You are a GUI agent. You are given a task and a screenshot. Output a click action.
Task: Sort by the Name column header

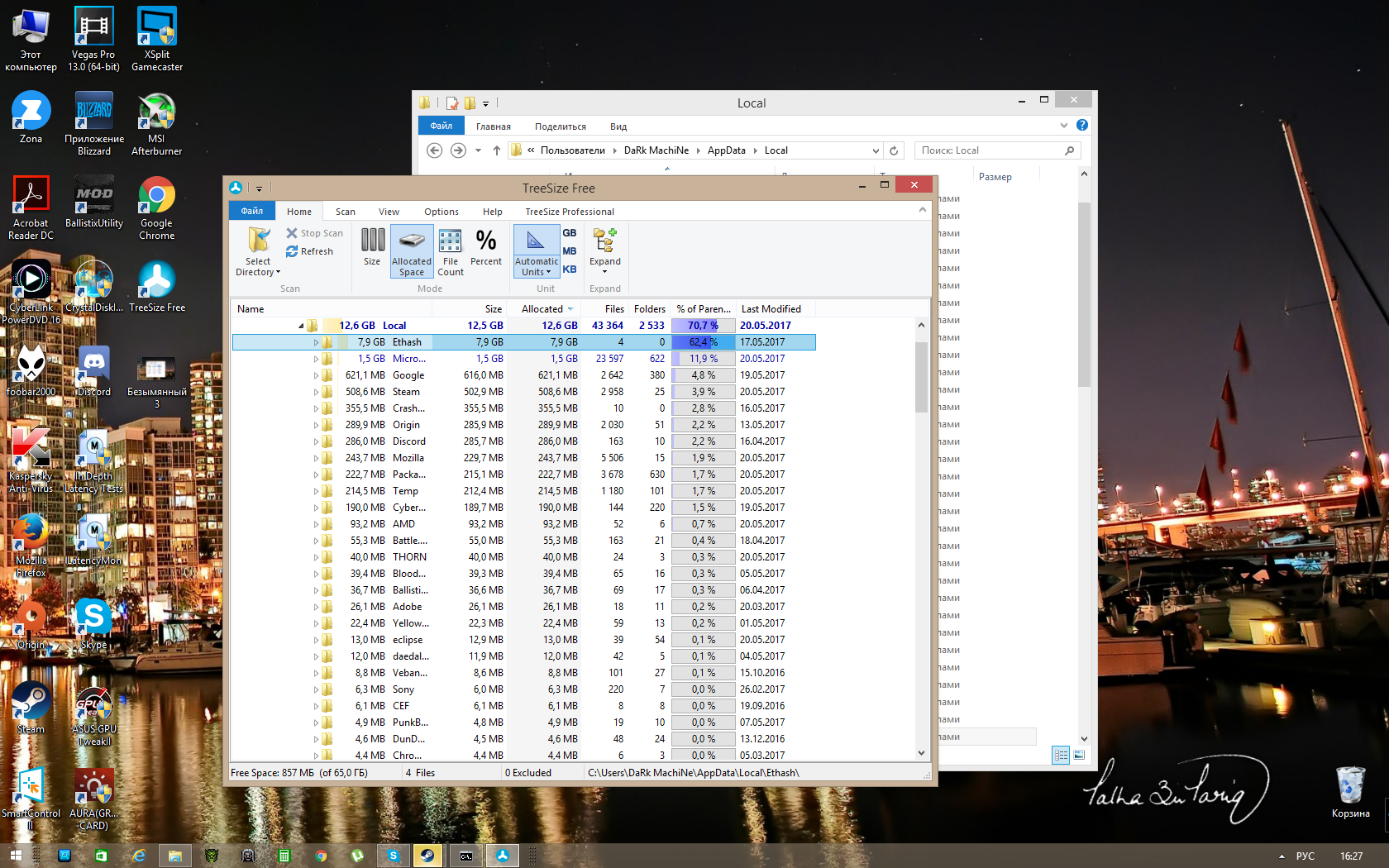[x=332, y=309]
